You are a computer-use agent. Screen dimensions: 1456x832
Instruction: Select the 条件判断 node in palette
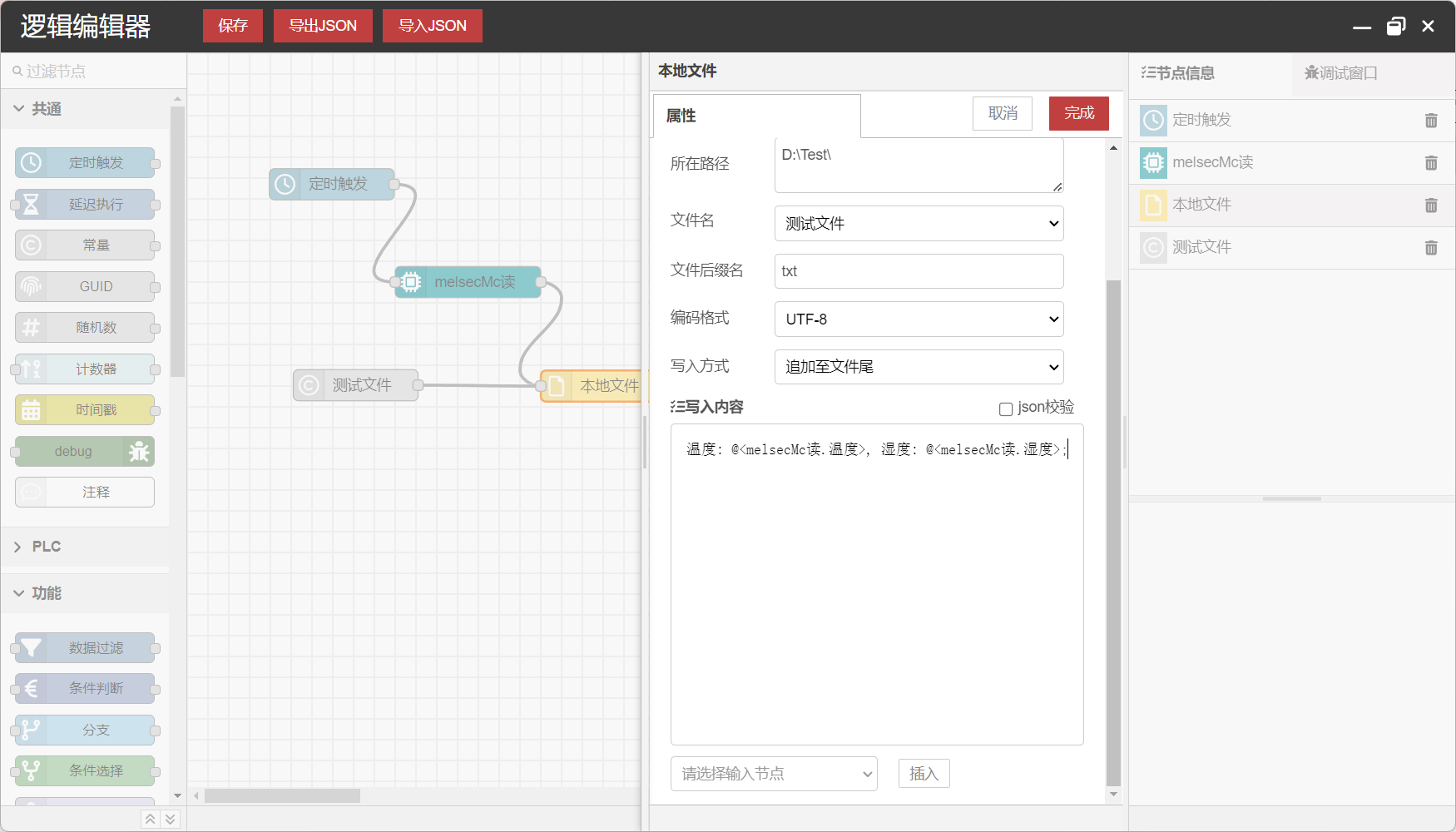[x=85, y=689]
